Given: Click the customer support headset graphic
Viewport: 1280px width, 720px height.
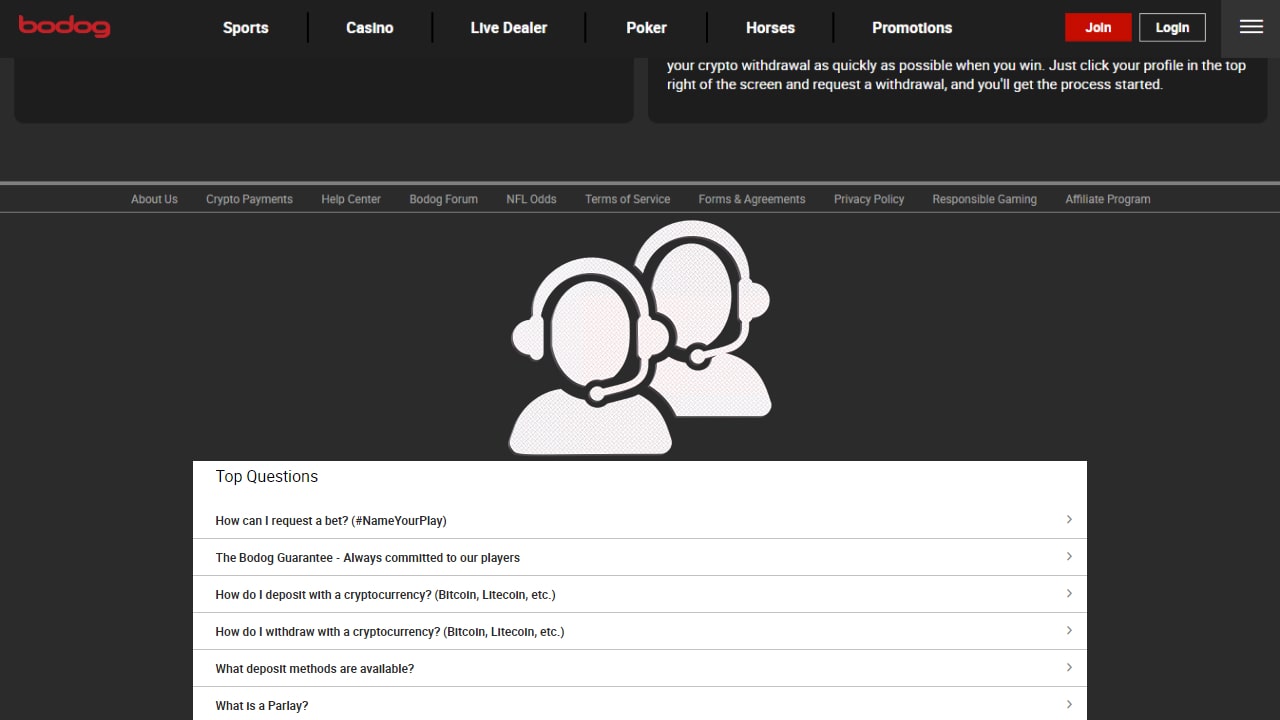Looking at the screenshot, I should [x=640, y=338].
